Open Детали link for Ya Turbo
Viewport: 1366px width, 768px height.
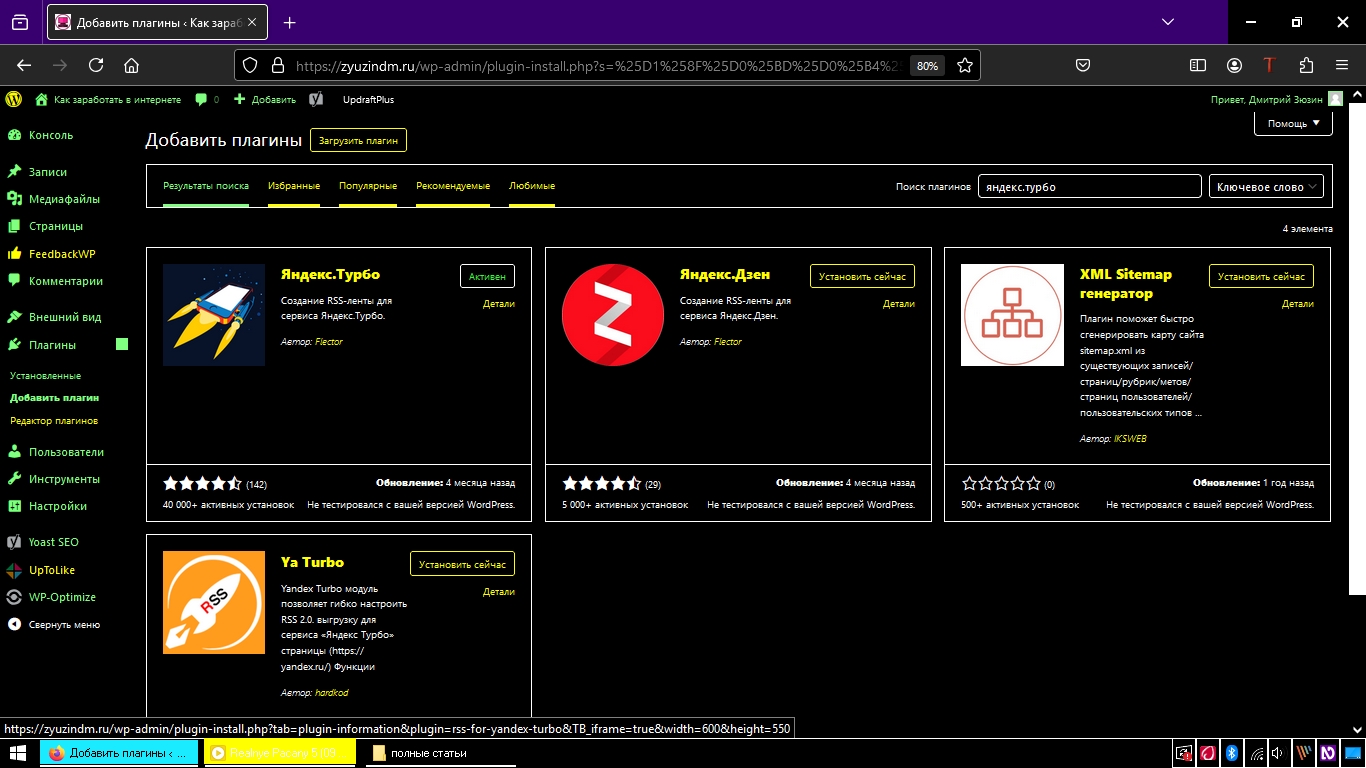pyautogui.click(x=499, y=592)
